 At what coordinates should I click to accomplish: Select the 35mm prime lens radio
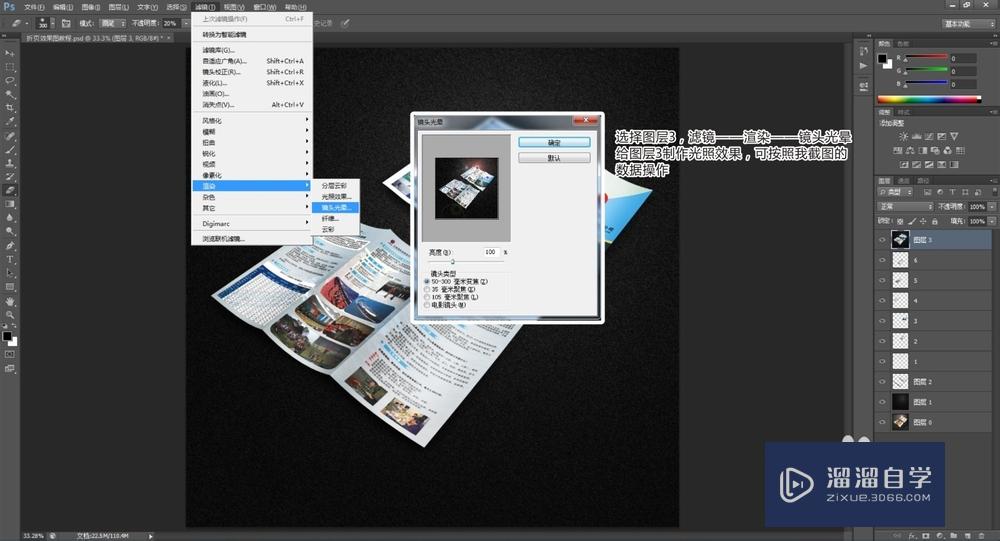427,290
